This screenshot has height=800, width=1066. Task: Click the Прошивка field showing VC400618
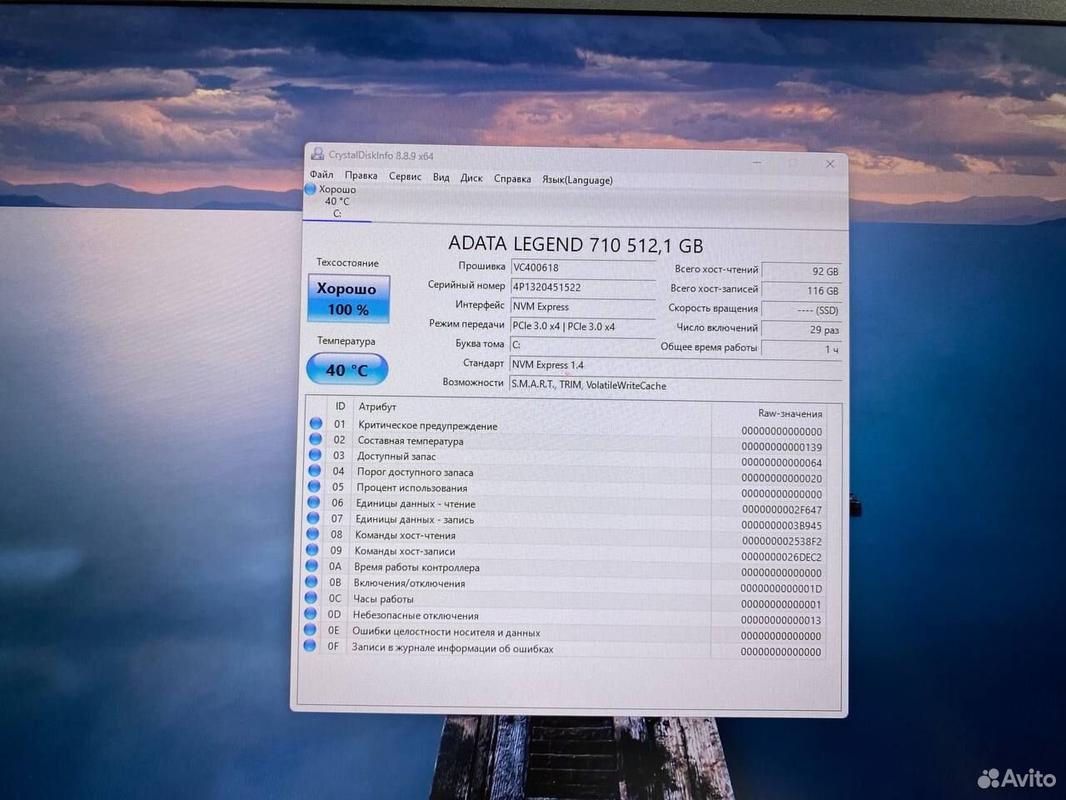tap(582, 267)
